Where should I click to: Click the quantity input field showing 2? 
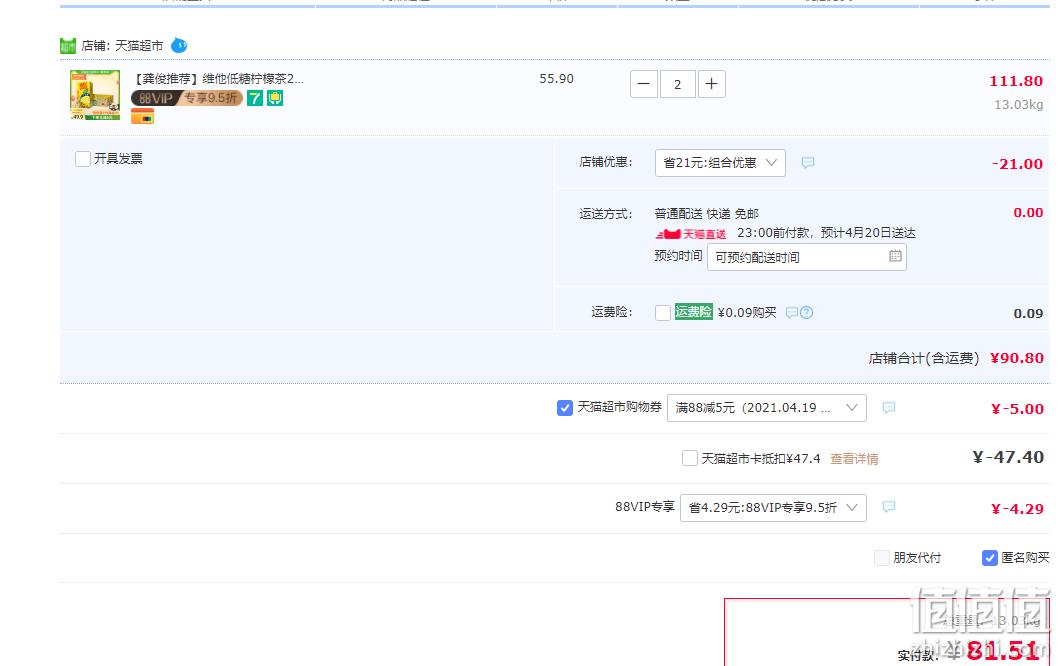677,84
